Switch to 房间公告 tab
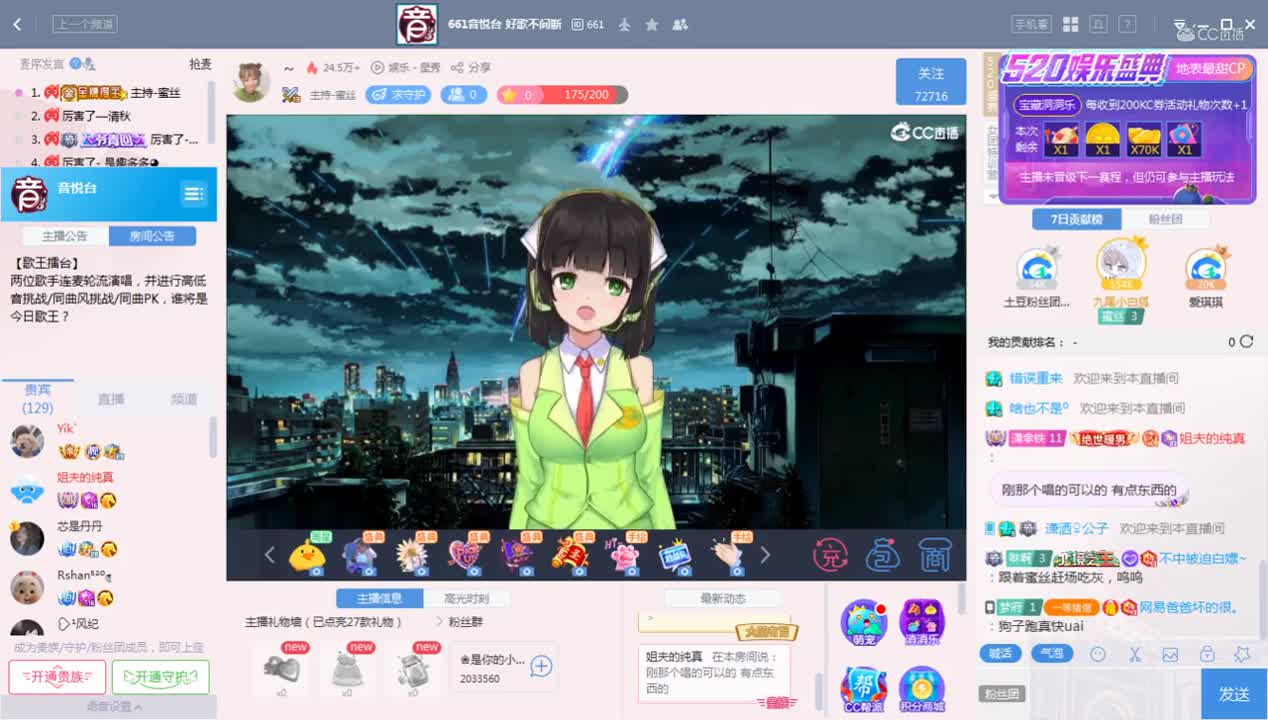Image resolution: width=1268 pixels, height=720 pixels. click(152, 236)
